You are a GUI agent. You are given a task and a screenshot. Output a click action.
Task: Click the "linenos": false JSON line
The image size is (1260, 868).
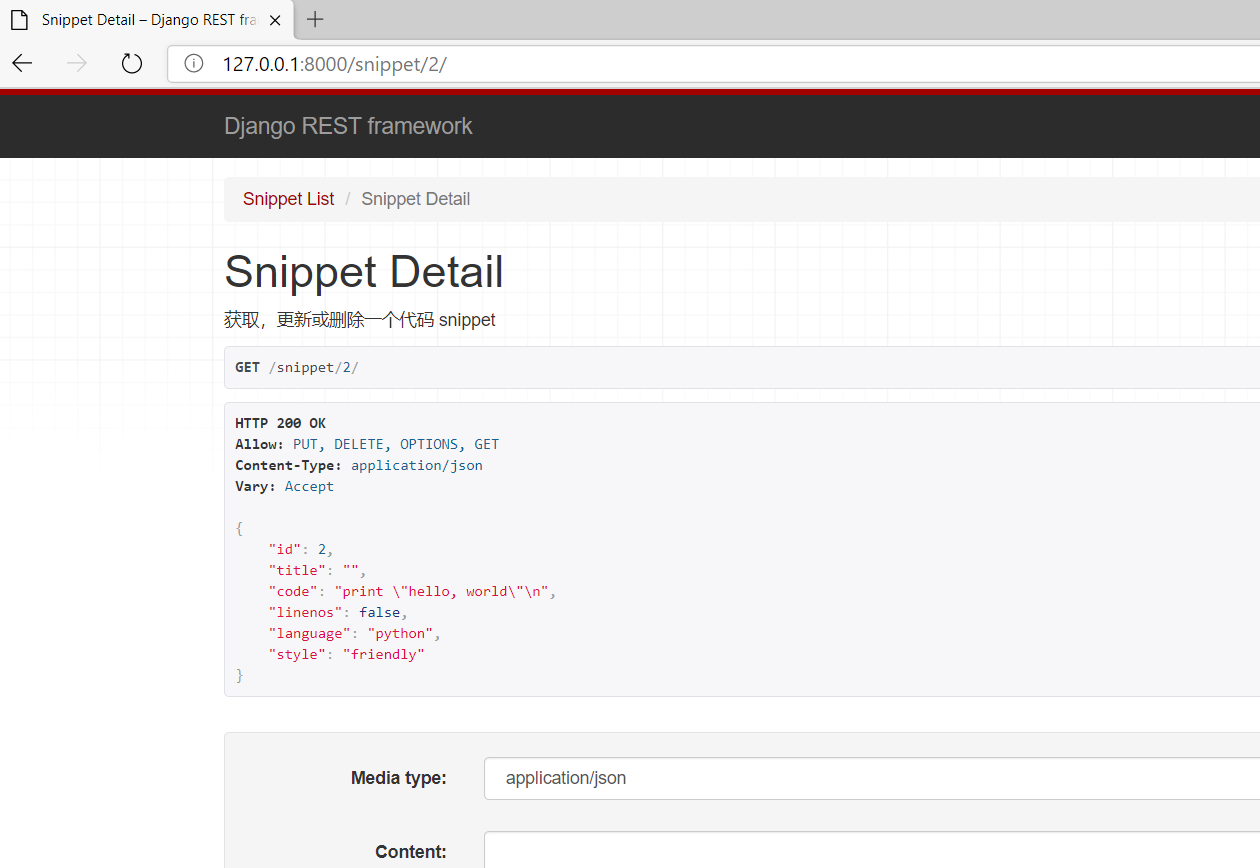point(338,612)
